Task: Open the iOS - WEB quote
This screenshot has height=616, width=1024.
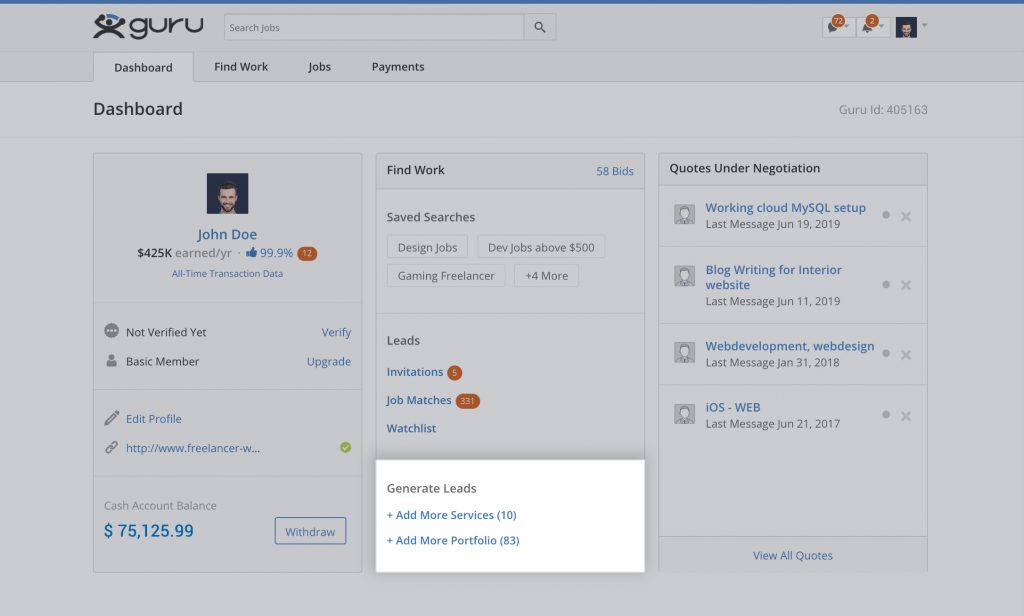Action: click(x=733, y=407)
